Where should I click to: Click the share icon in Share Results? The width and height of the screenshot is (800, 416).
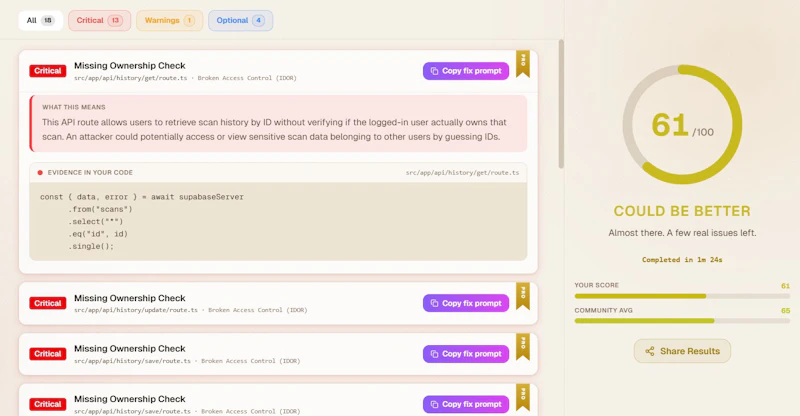click(x=649, y=351)
